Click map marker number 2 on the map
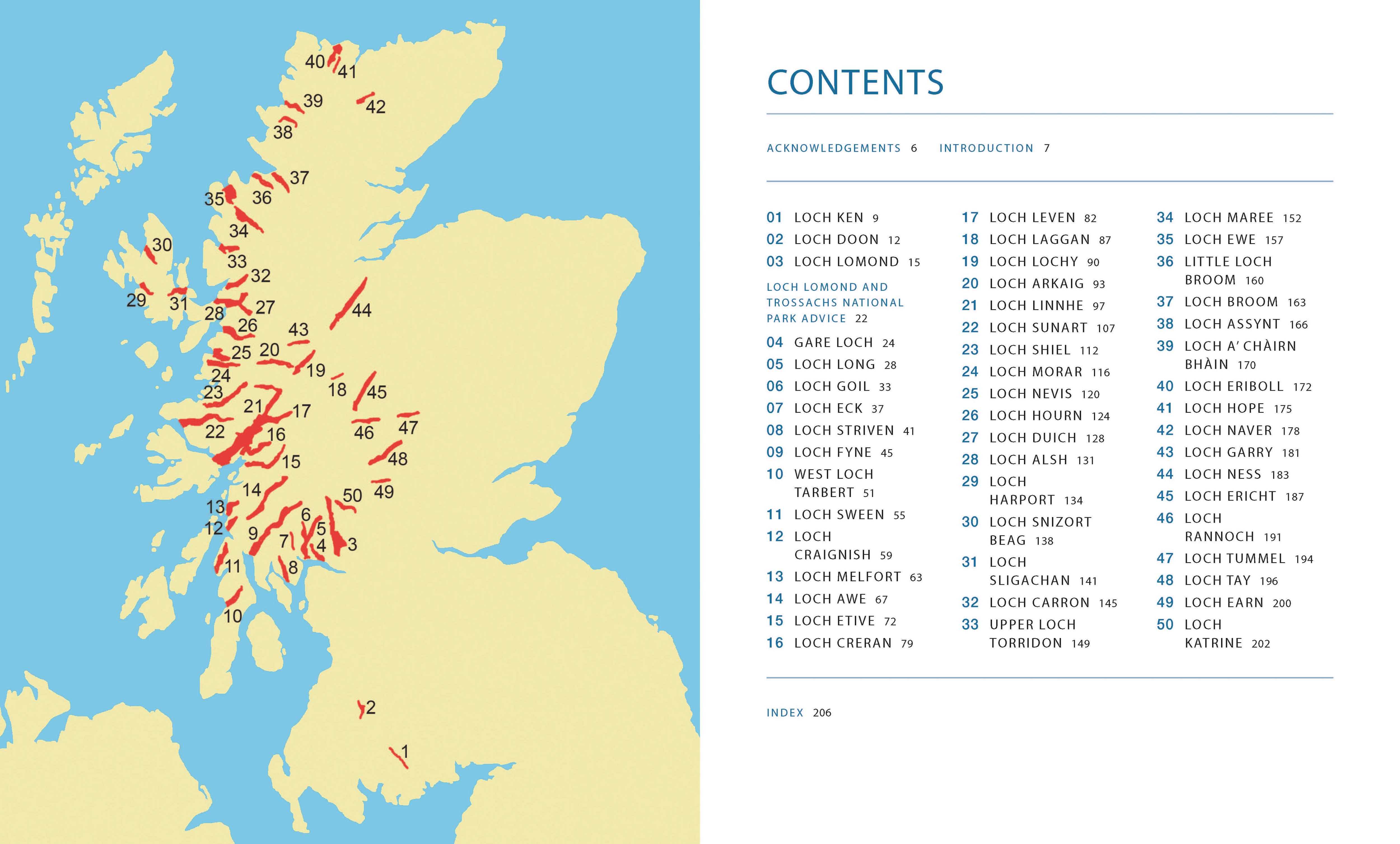Screen dimensions: 1400x844 (x=370, y=708)
